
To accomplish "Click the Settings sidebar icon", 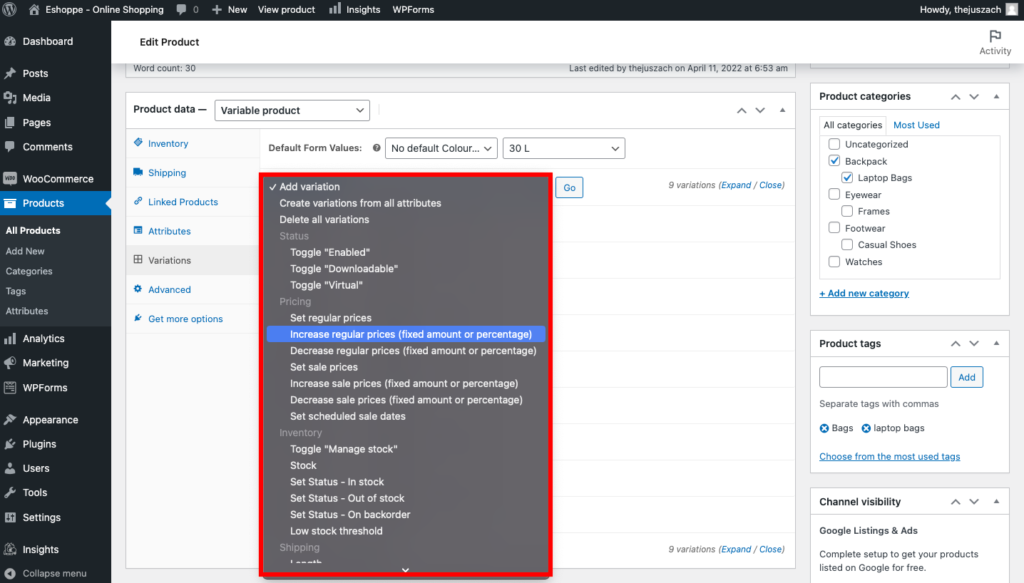I will point(10,518).
